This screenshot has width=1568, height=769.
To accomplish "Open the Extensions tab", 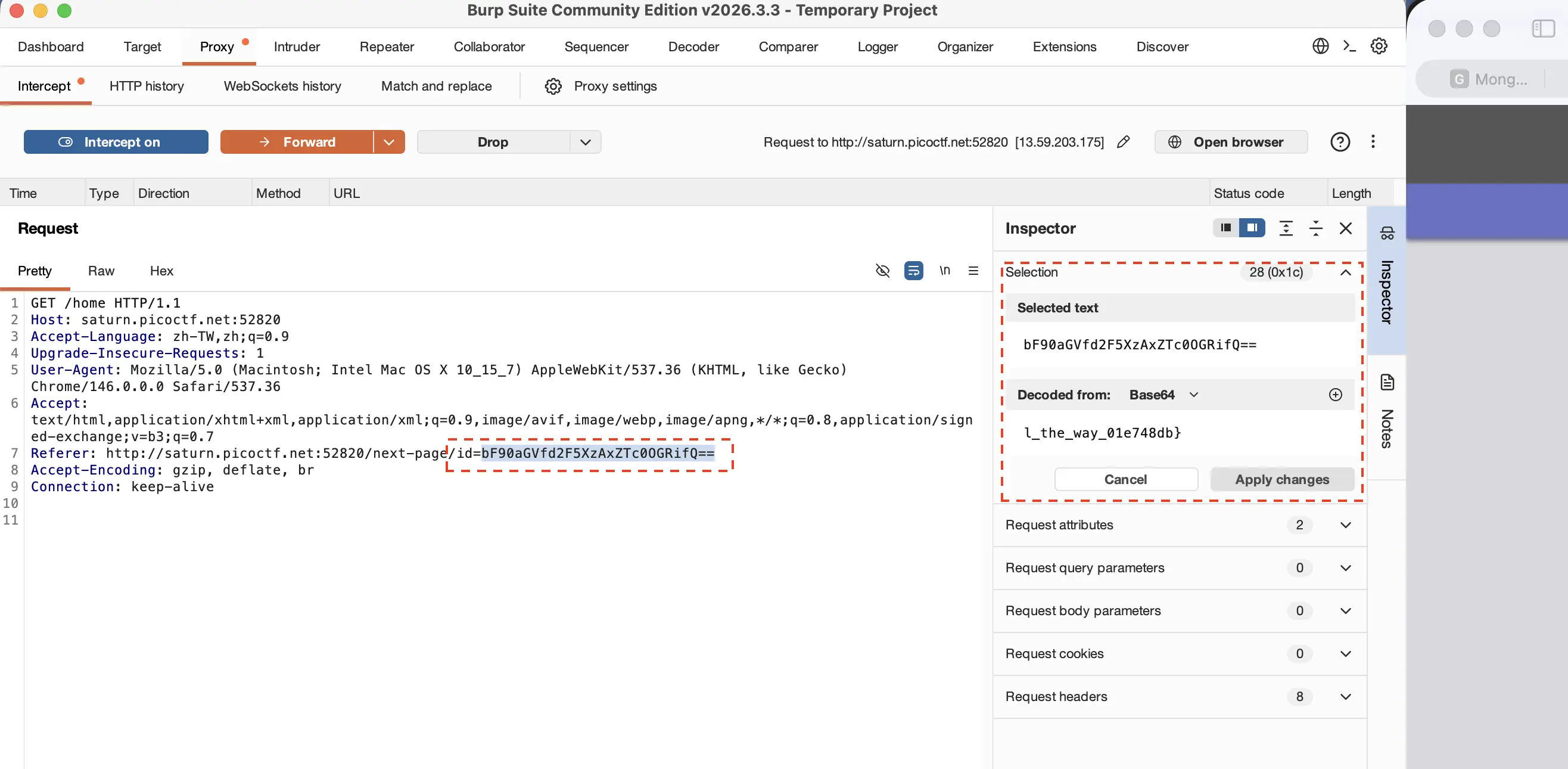I will pos(1065,47).
